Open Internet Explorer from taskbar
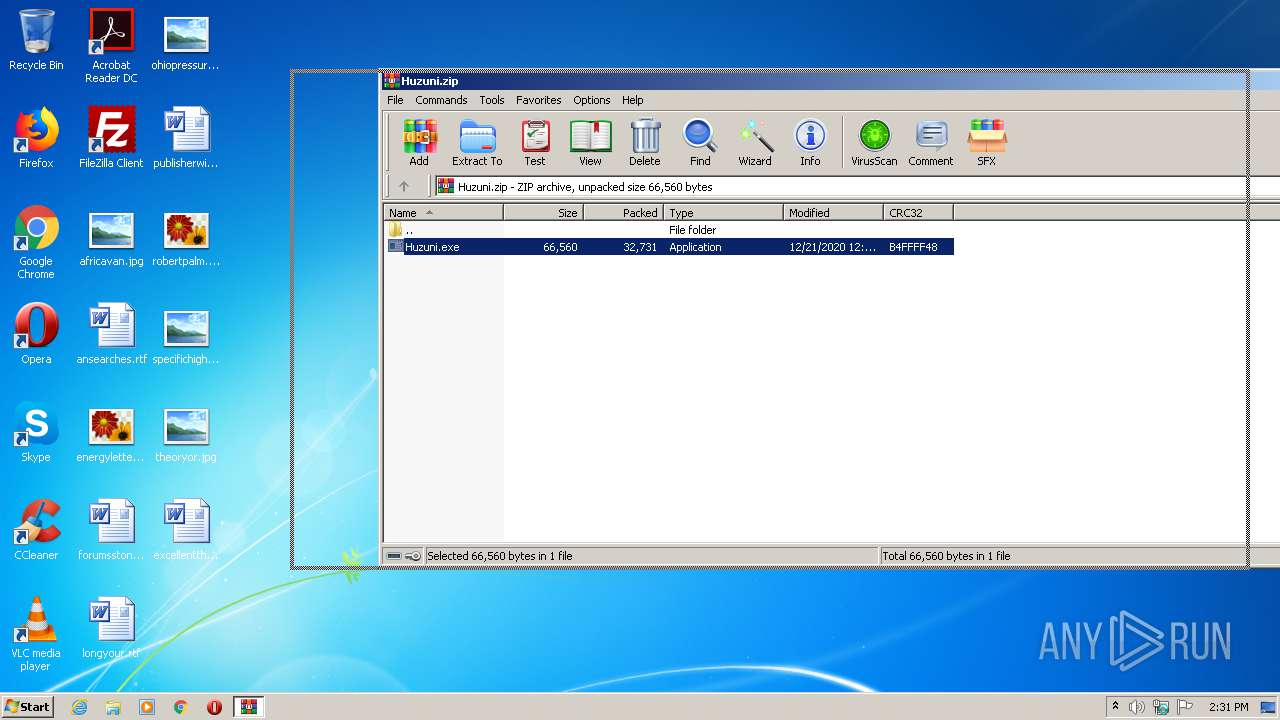 point(79,707)
